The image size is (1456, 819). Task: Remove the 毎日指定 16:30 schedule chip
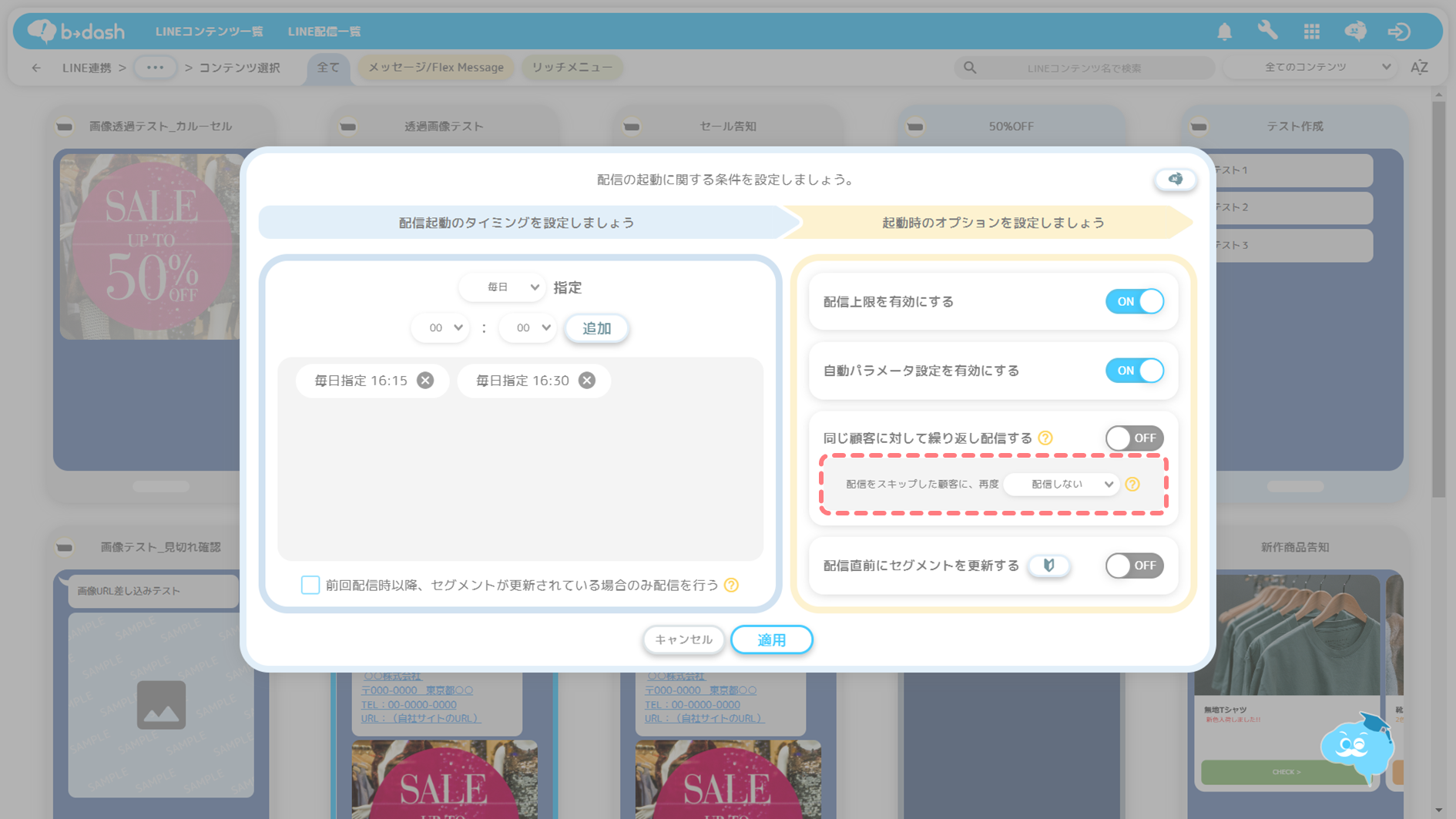click(587, 381)
